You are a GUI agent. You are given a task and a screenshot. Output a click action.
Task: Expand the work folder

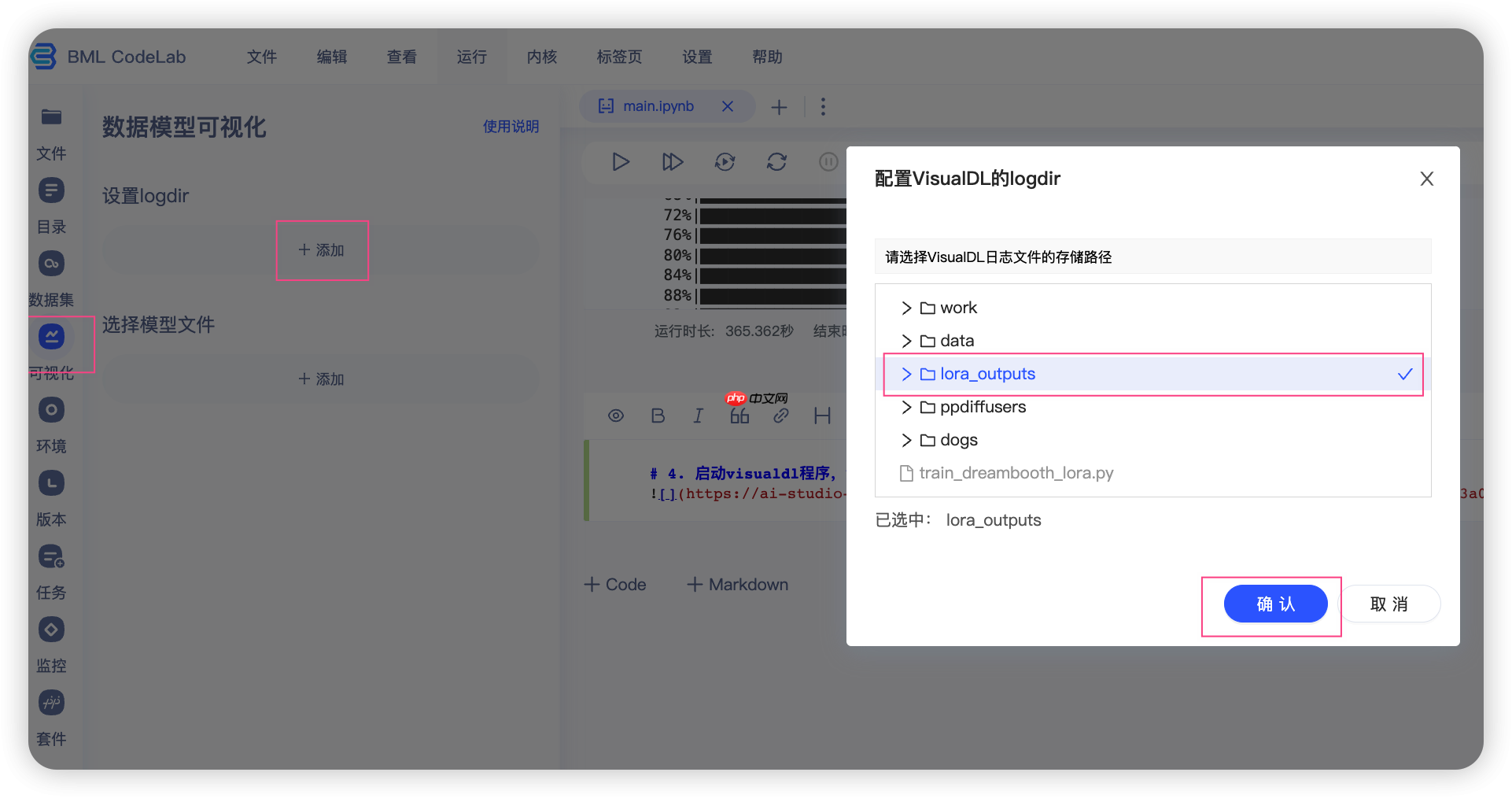(x=905, y=308)
